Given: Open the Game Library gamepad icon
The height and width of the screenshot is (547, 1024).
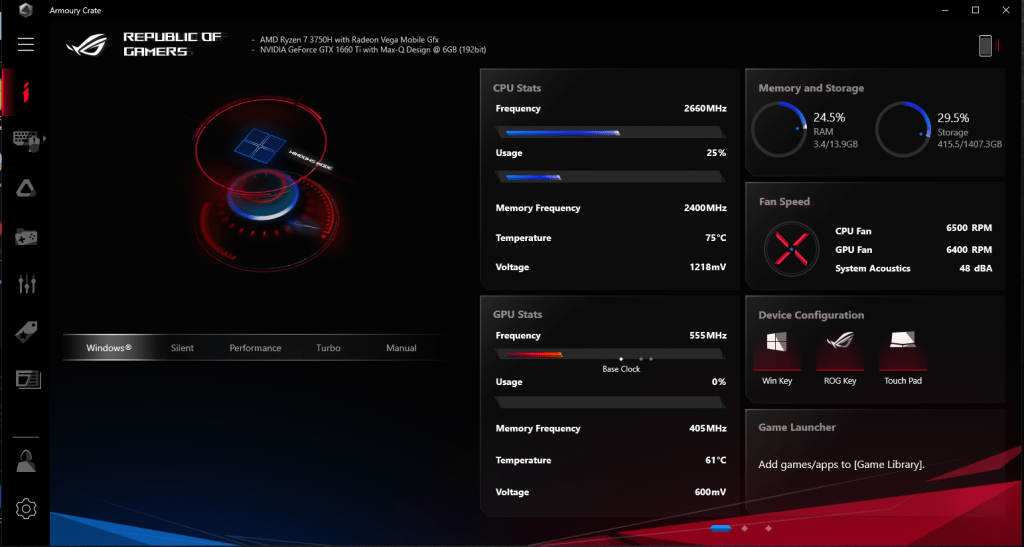Looking at the screenshot, I should click(x=26, y=236).
